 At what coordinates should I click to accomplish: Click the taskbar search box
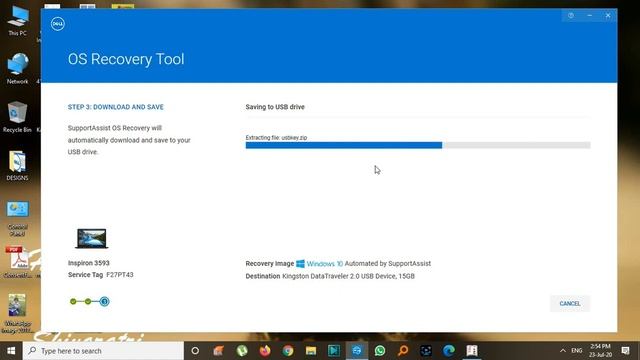[x=103, y=351]
